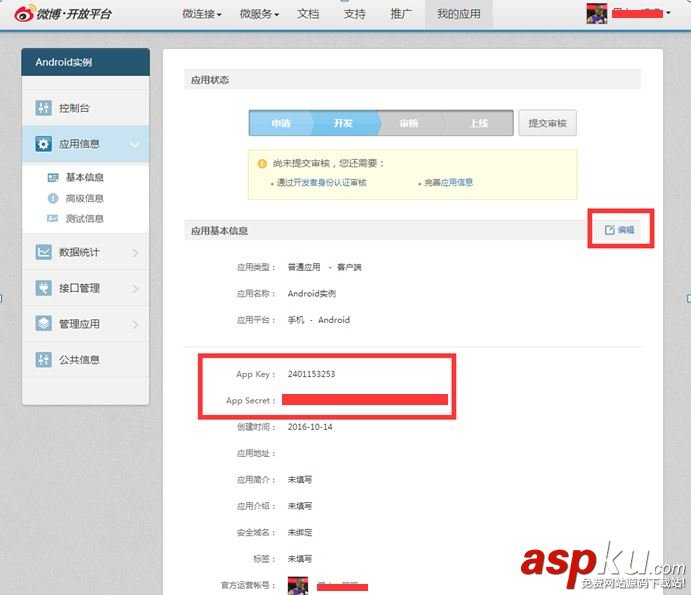Expand the 数据统计 chevron
This screenshot has height=595, width=691.
click(x=135, y=253)
